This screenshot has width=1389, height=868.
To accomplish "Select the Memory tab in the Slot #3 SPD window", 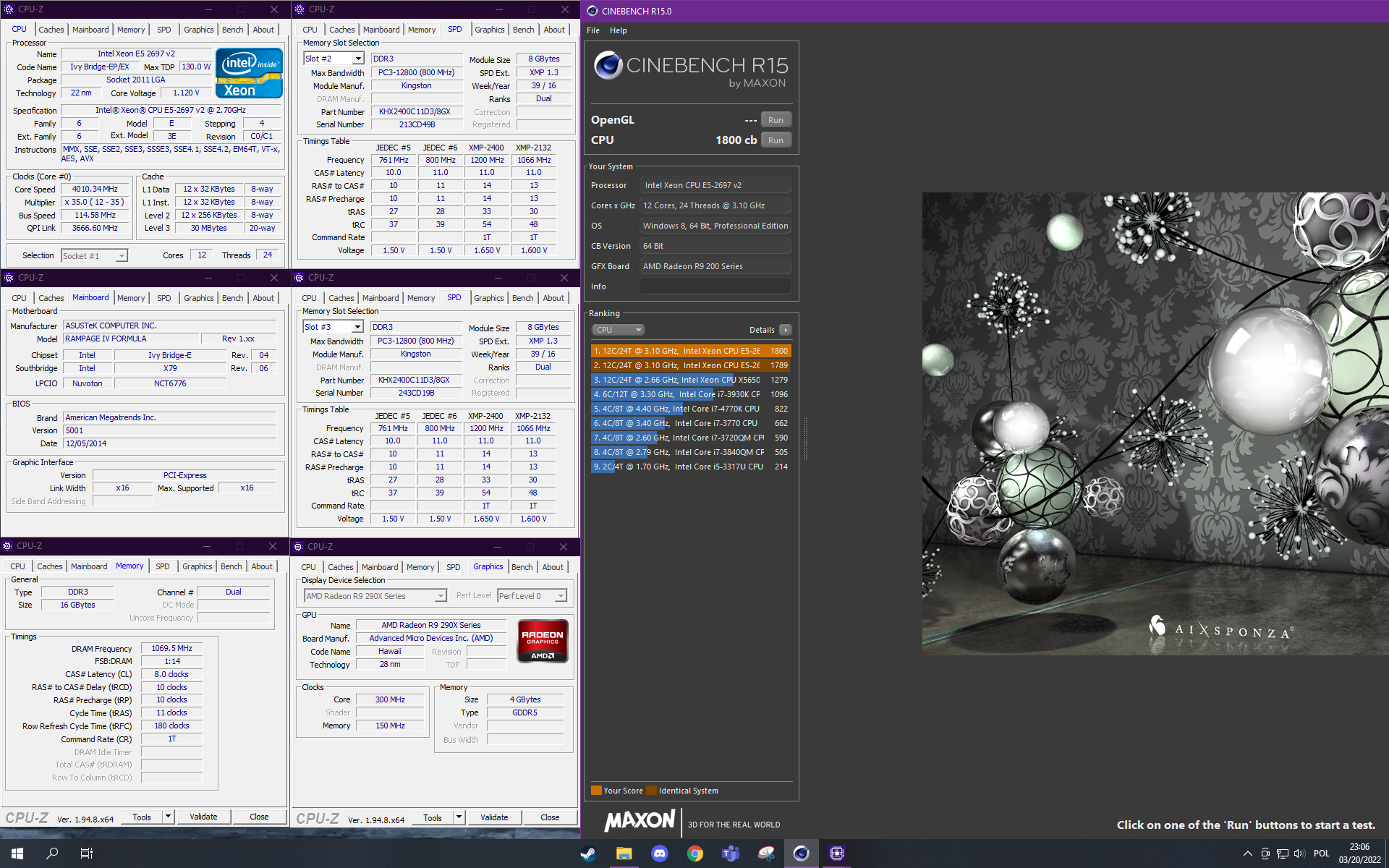I will [421, 298].
